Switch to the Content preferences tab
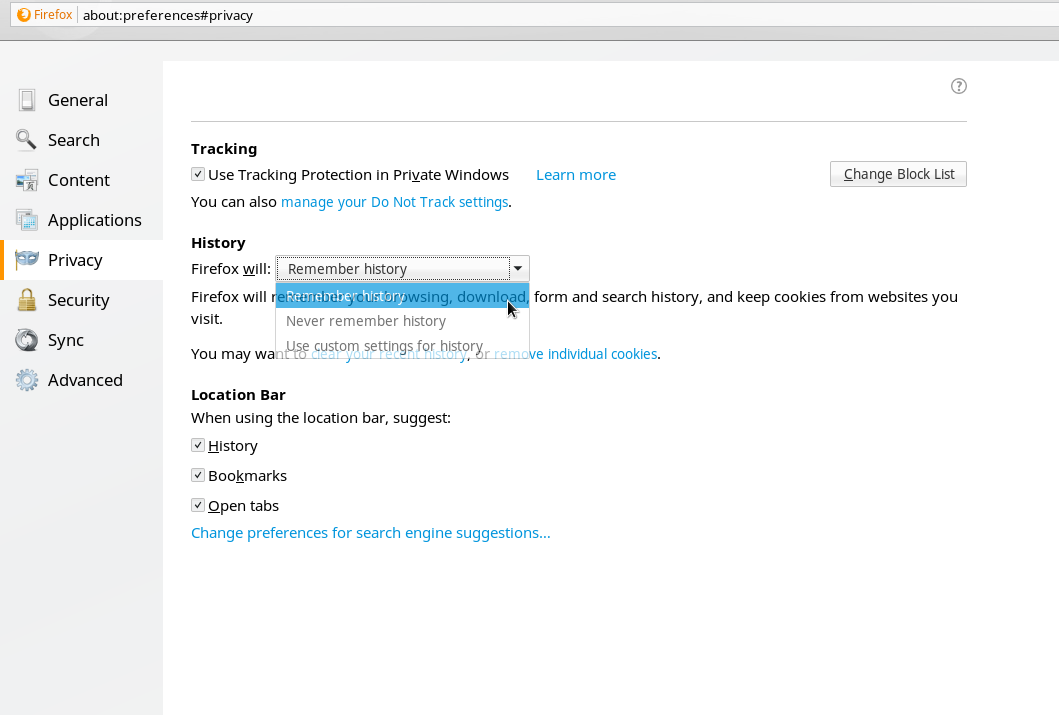Image resolution: width=1059 pixels, height=715 pixels. point(82,180)
